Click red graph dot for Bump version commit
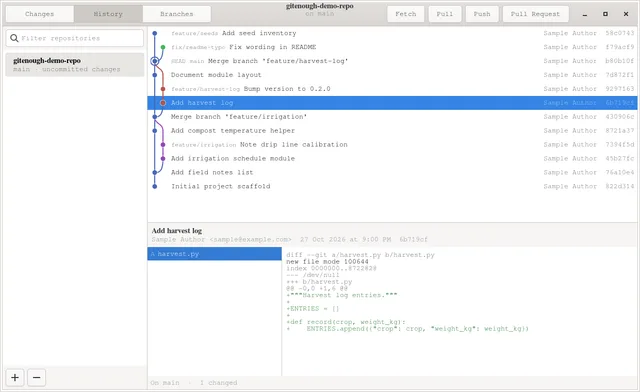Screen dimensions: 640x392 click(x=163, y=89)
